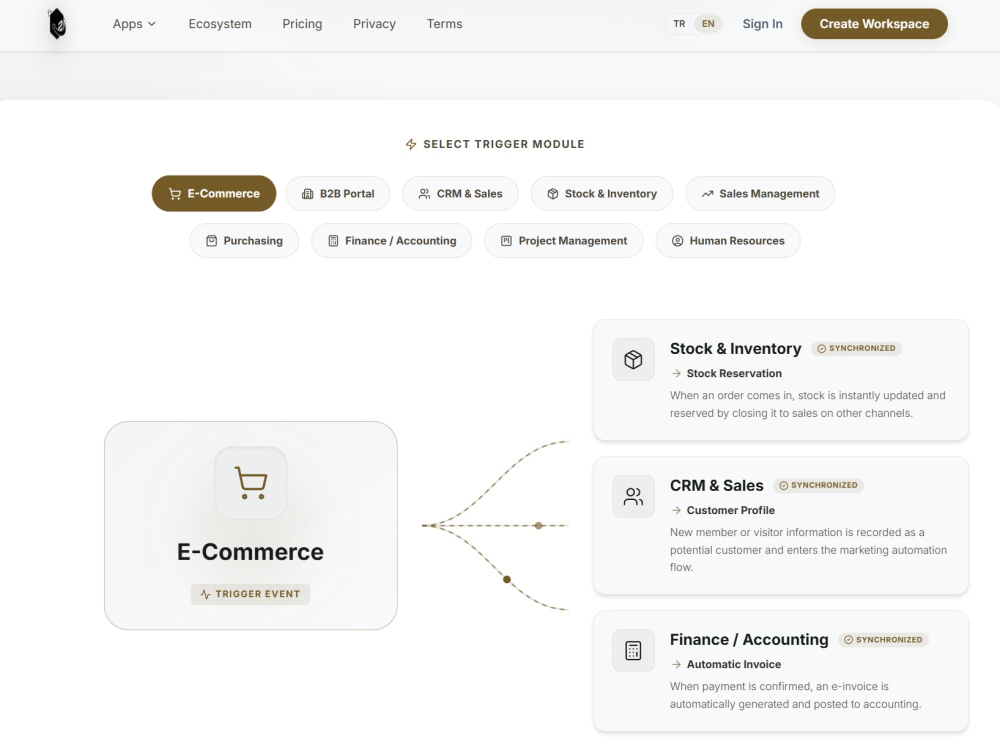Click the Customer Profile text
This screenshot has height=750, width=1000.
tap(731, 510)
